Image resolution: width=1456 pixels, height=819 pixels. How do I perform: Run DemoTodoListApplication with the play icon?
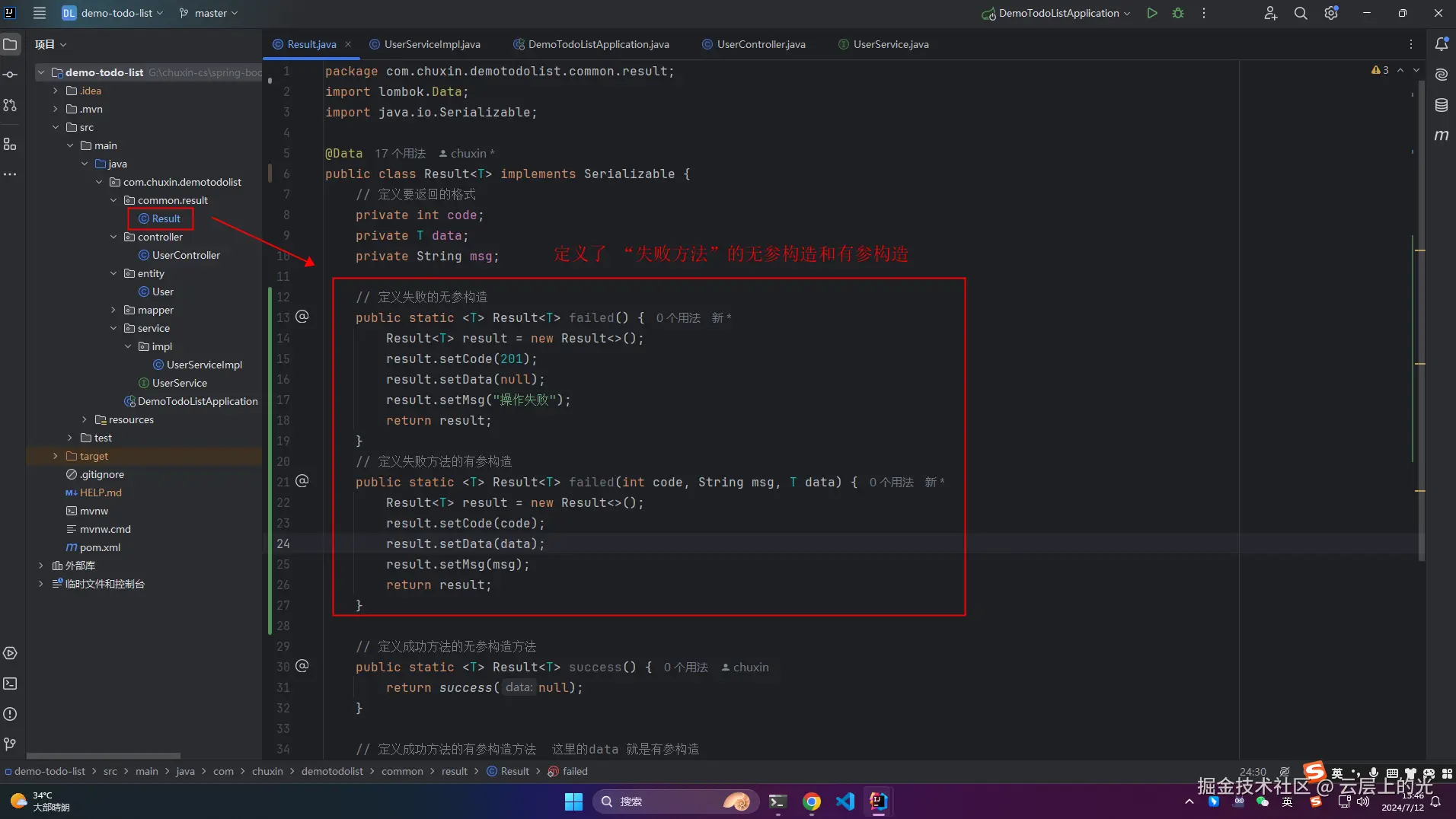(1152, 13)
